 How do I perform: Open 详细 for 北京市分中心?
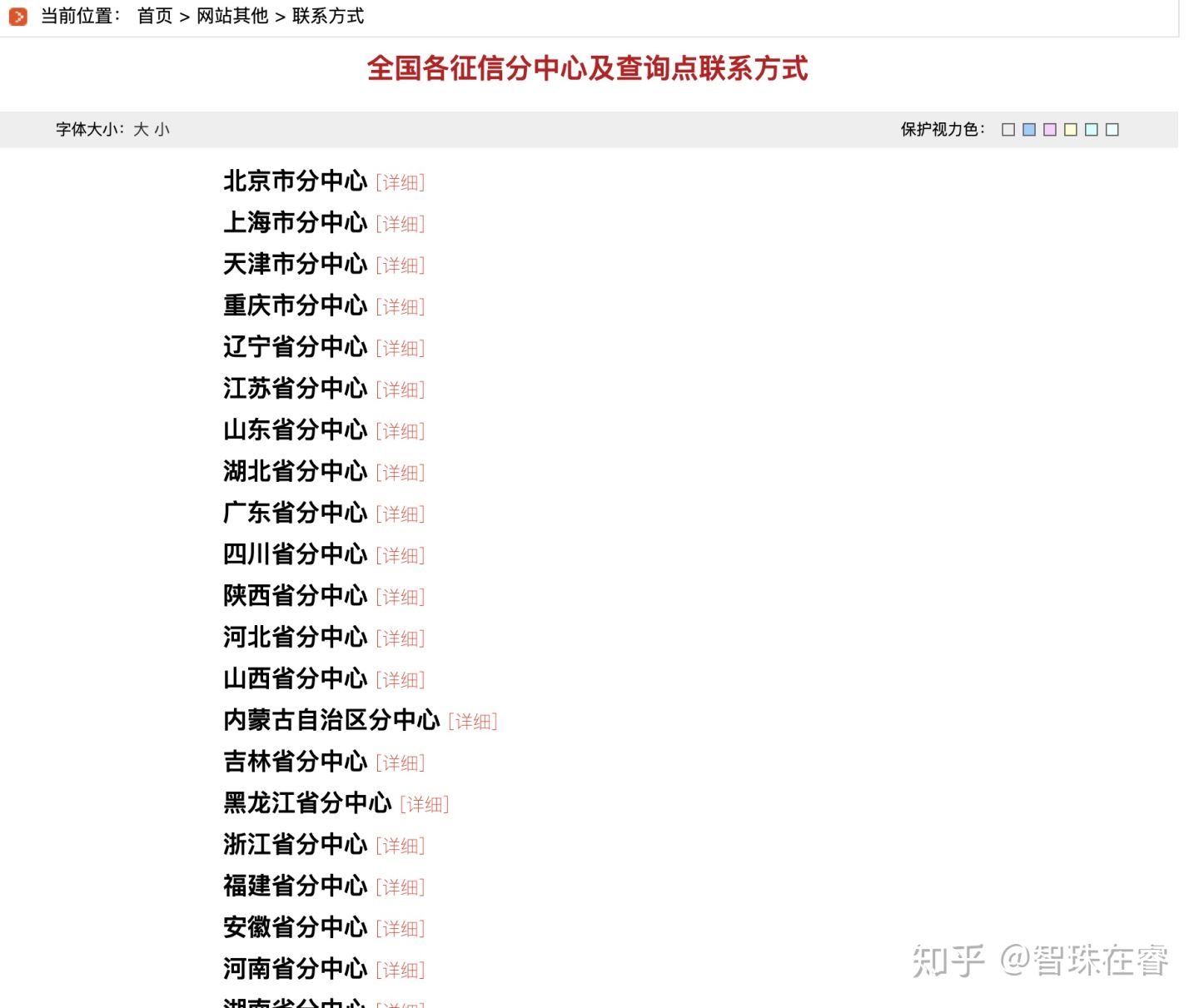(x=400, y=182)
